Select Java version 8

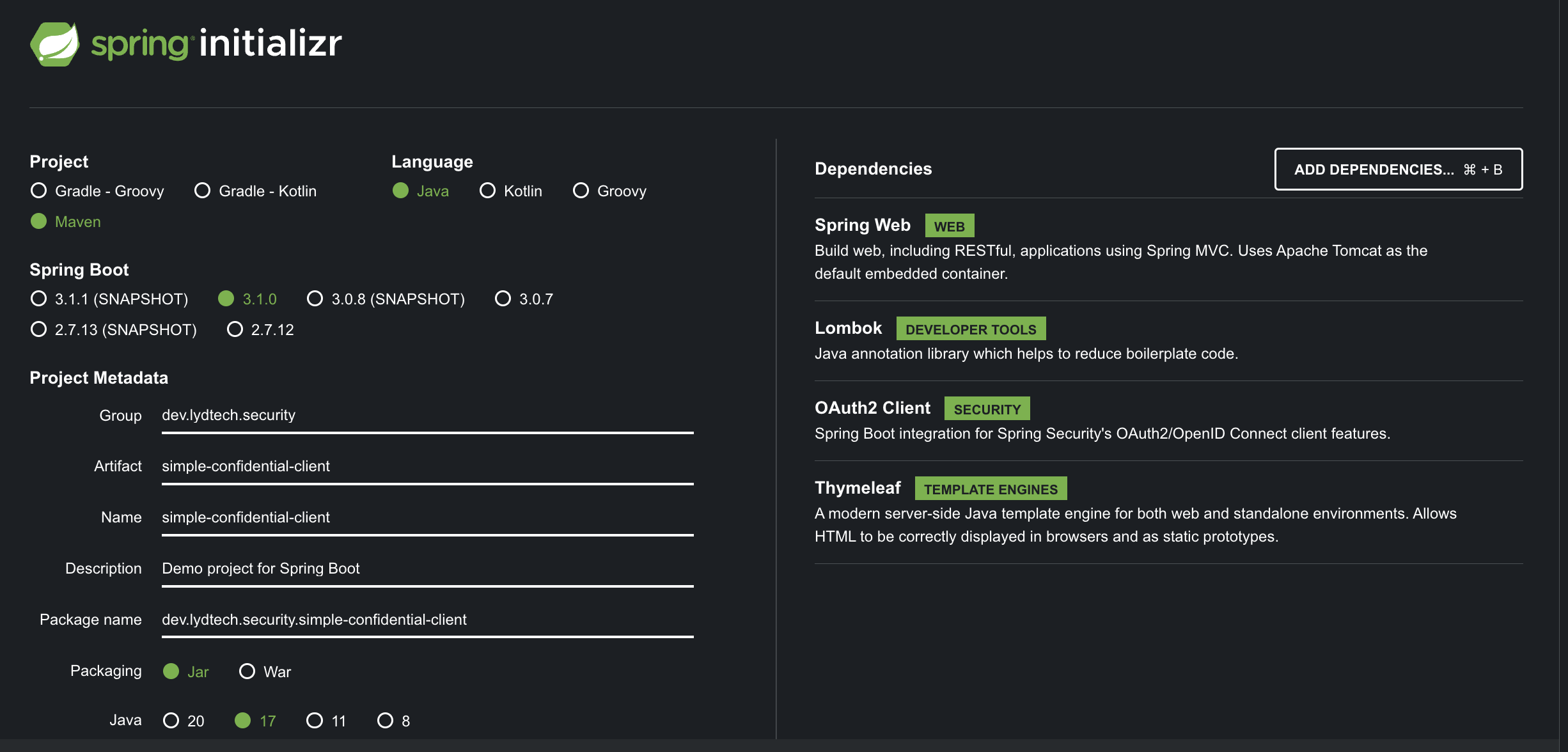[394, 721]
